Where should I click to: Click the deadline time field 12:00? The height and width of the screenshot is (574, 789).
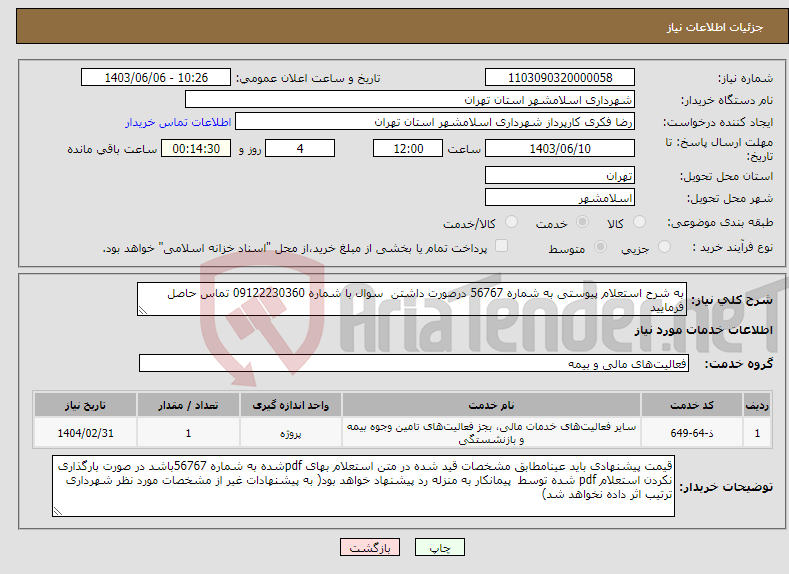(408, 148)
